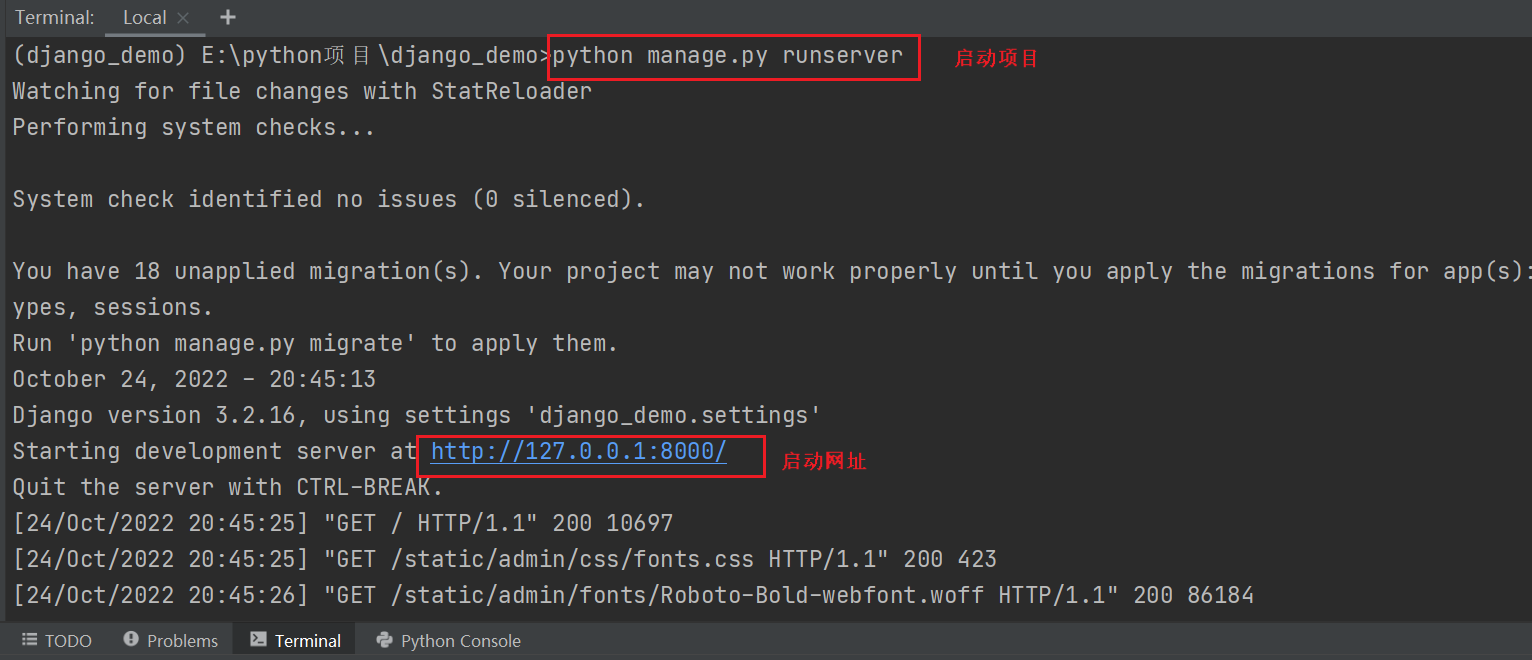Open the http://127.0.0.1:8000/ server link
This screenshot has width=1532, height=660.
coord(578,452)
